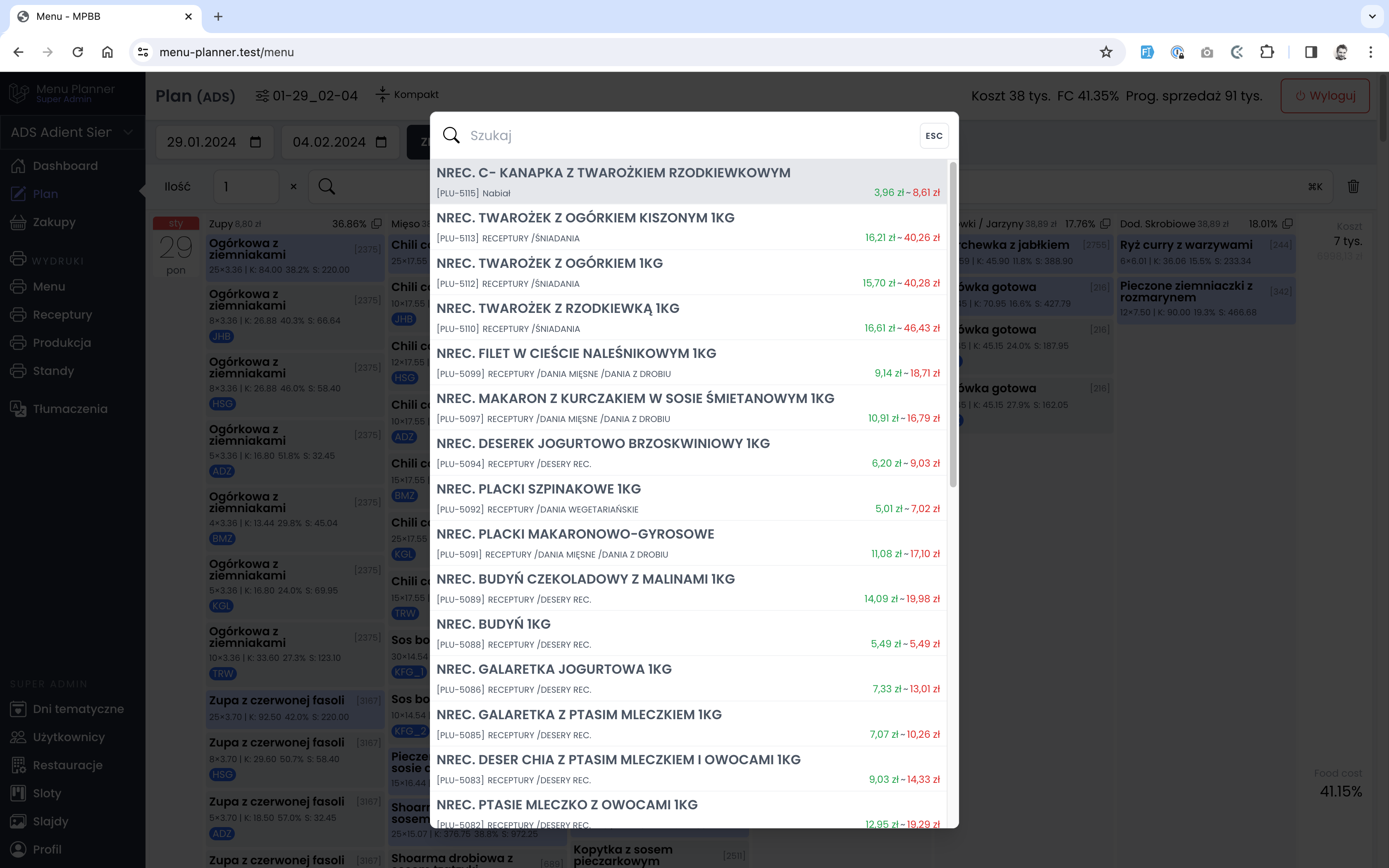The image size is (1389, 868).
Task: Click the Wyloguj logout button
Action: pos(1325,96)
